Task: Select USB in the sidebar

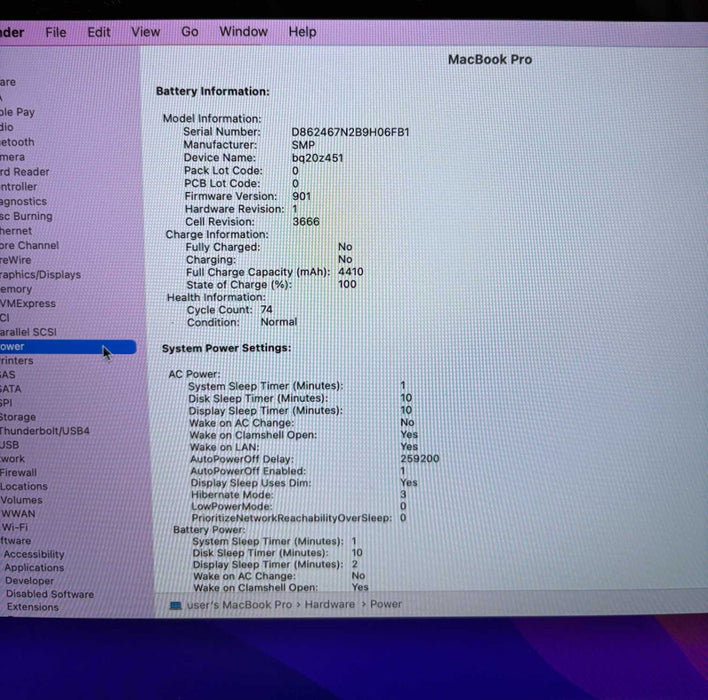Action: [x=9, y=445]
